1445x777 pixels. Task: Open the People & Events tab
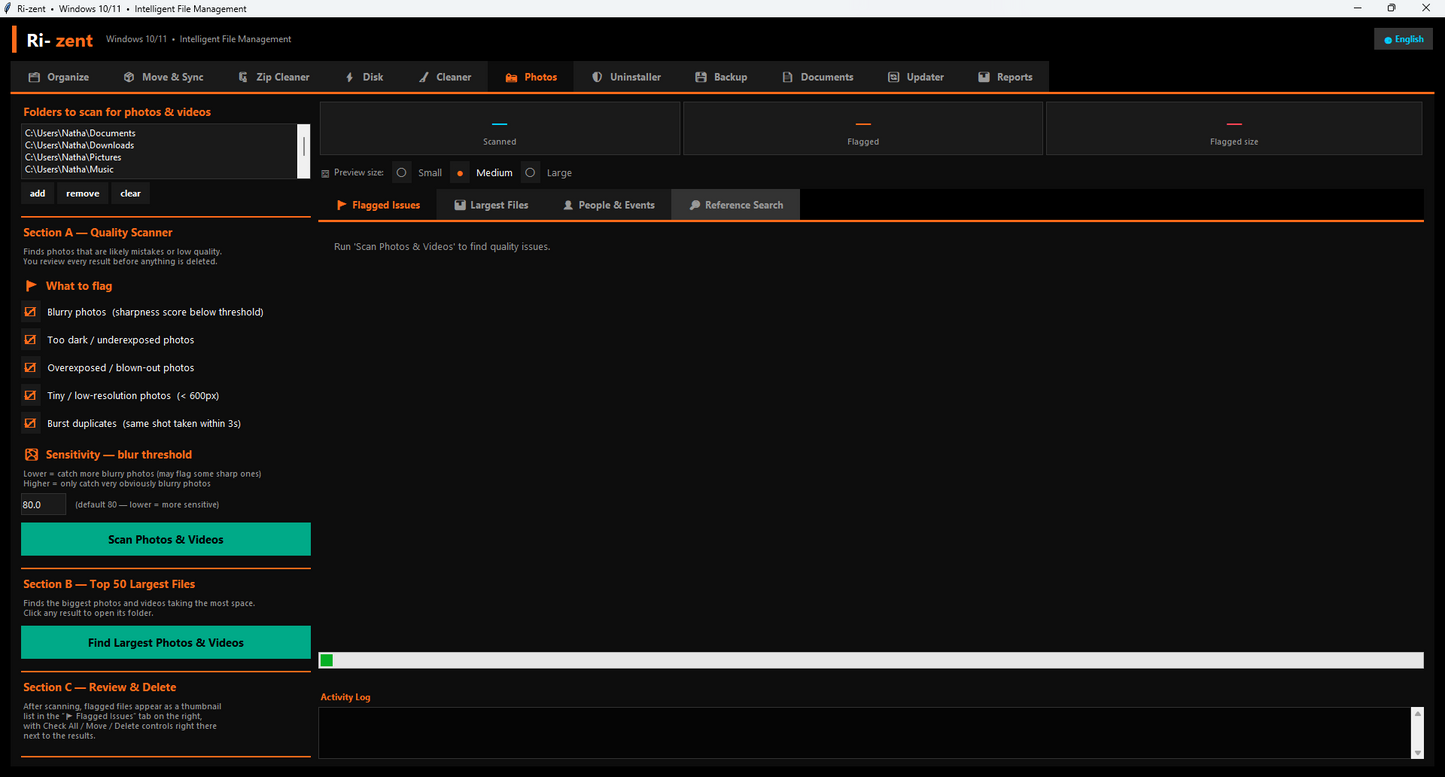(609, 205)
